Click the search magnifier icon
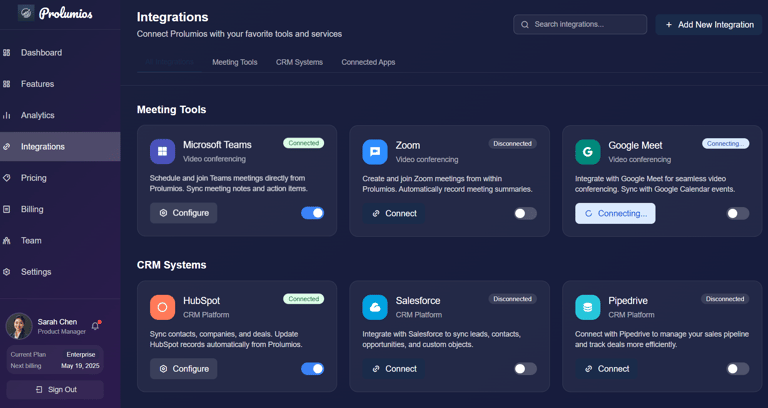The image size is (768, 408). pyautogui.click(x=525, y=24)
